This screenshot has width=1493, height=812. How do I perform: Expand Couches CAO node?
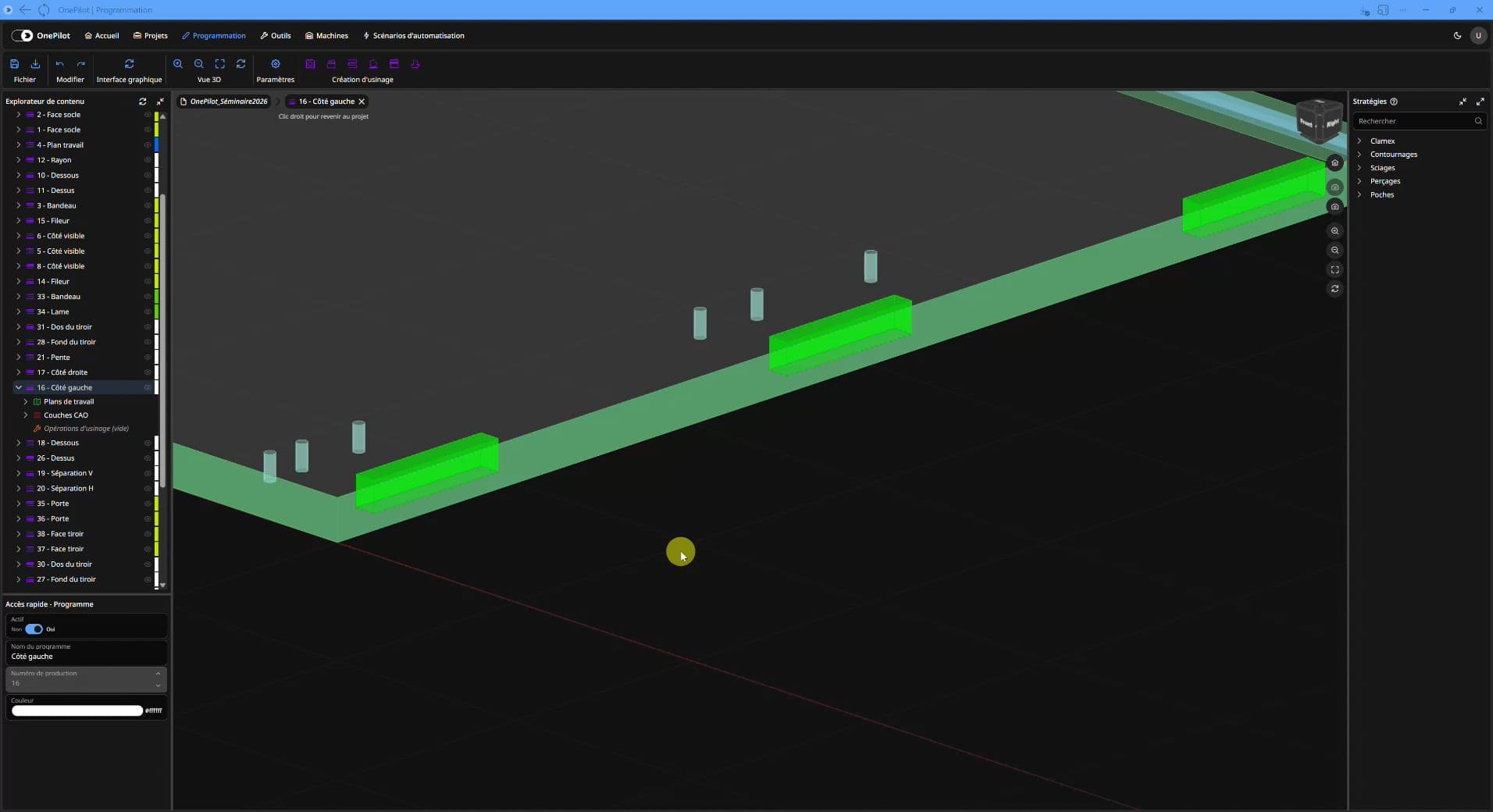(26, 415)
